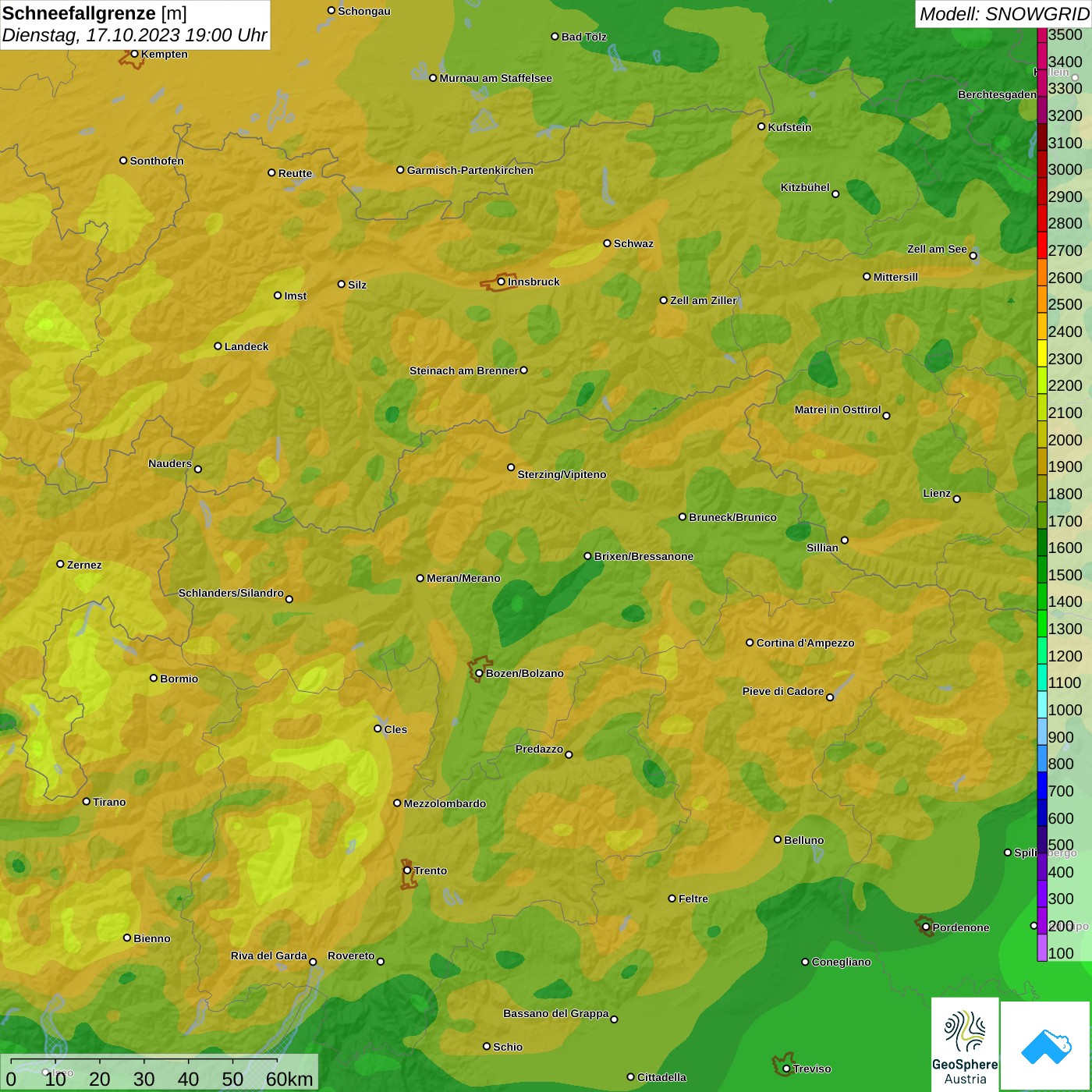Click the "Kitzbühel" label
Screen dimensions: 1092x1092
[805, 187]
